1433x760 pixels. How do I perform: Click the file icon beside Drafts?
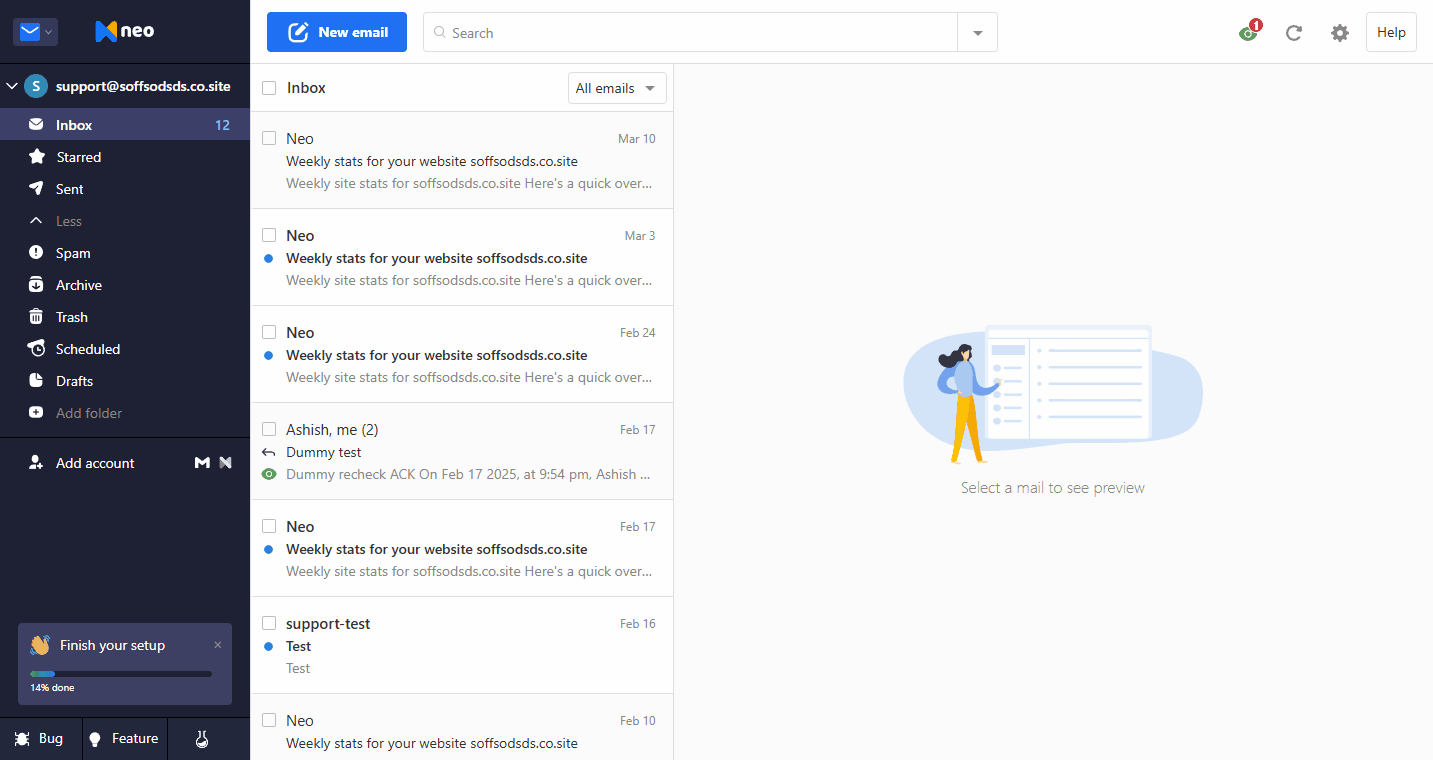(36, 381)
